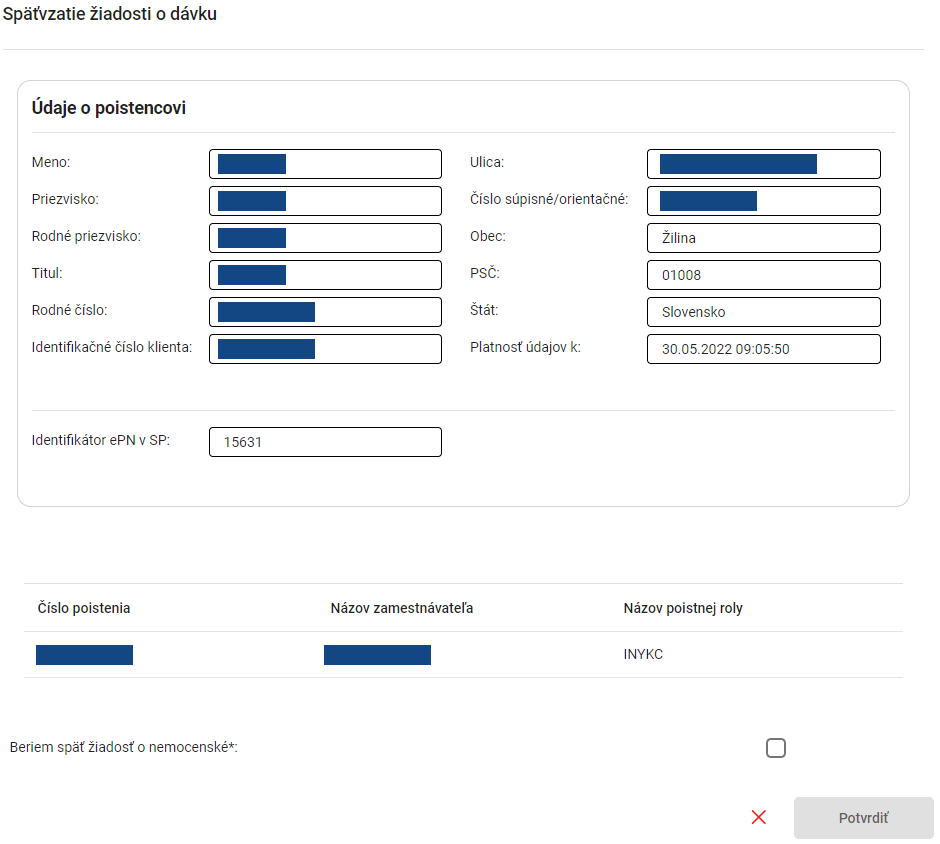Click the Titul input field
940x844 pixels.
tap(326, 275)
